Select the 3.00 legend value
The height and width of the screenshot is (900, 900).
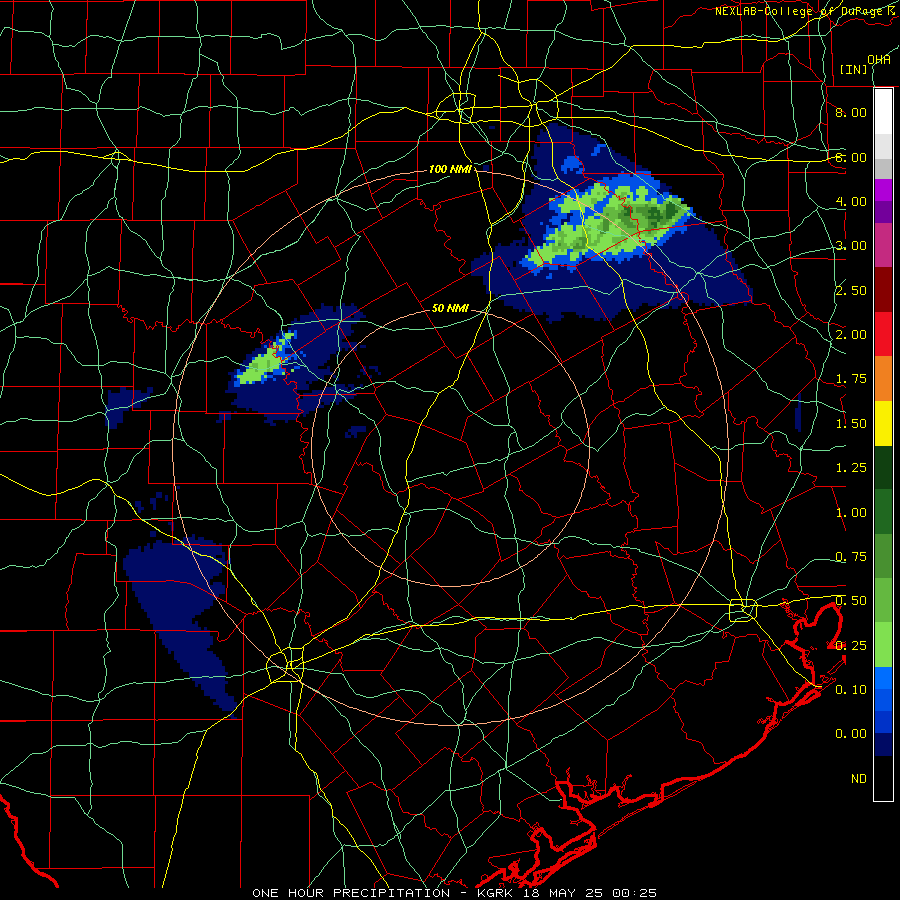pyautogui.click(x=851, y=246)
